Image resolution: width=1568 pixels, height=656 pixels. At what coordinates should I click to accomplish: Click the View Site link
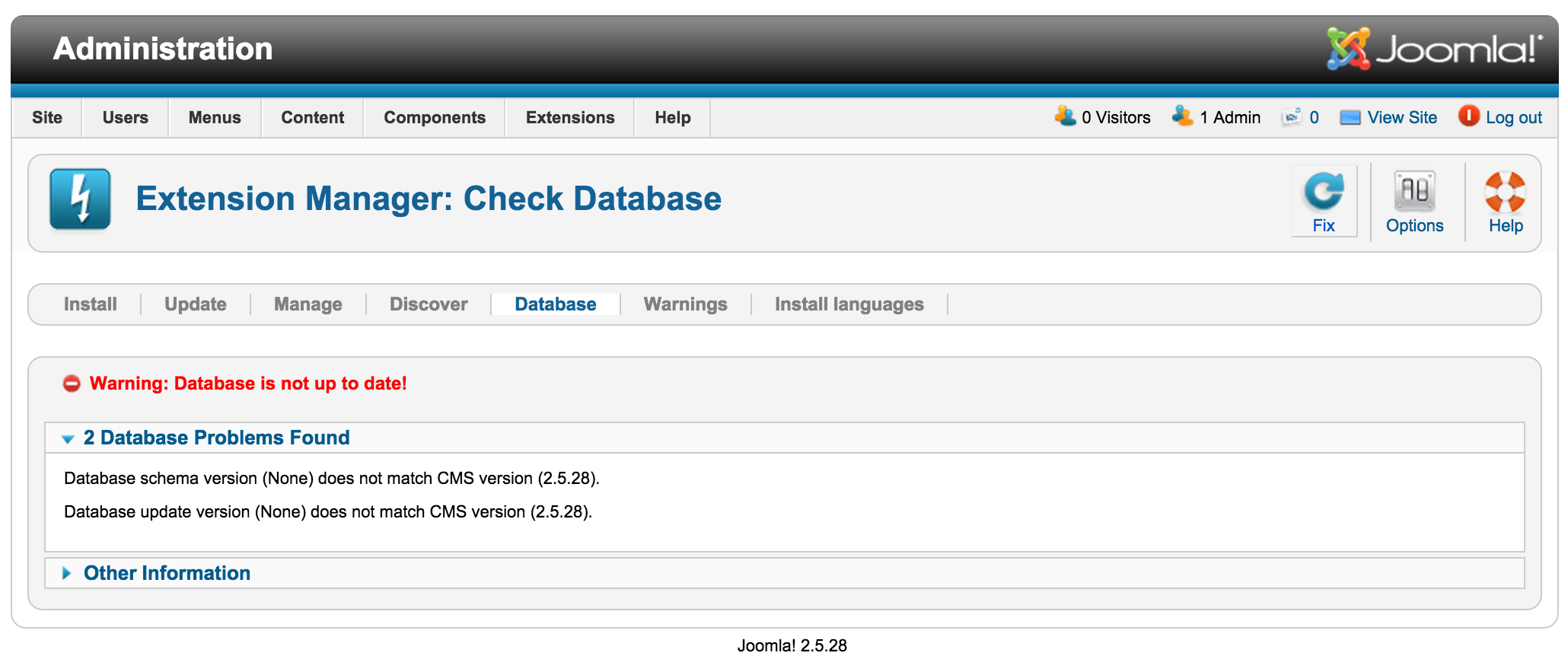[x=1401, y=118]
